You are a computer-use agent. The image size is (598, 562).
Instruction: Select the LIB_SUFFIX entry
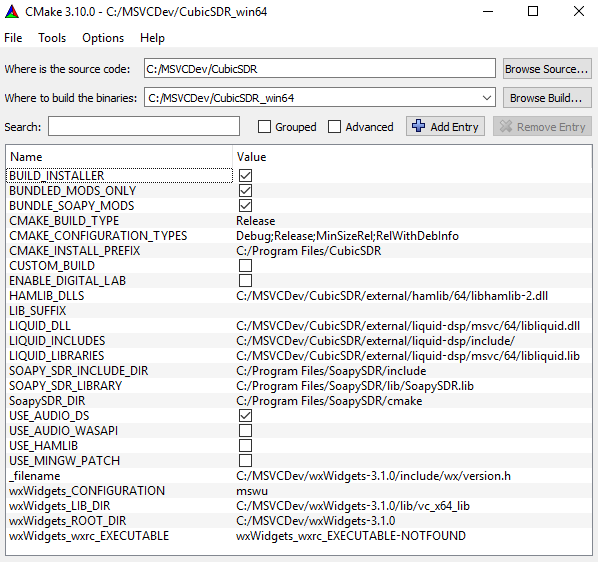pos(37,311)
